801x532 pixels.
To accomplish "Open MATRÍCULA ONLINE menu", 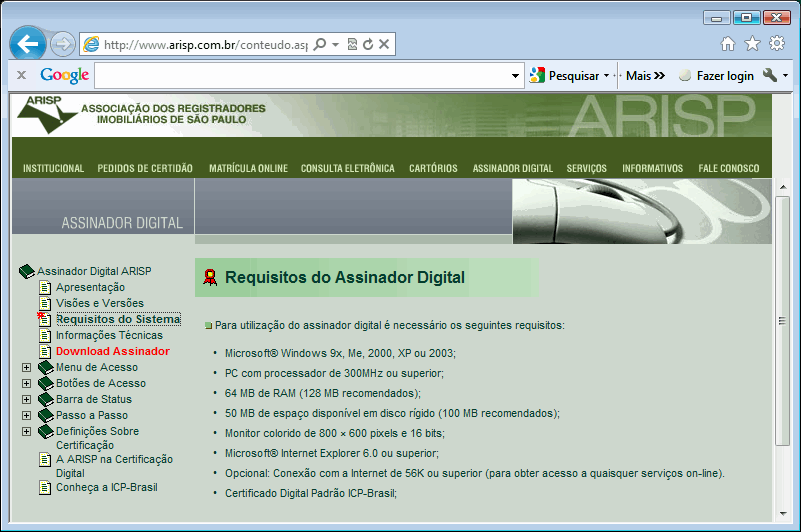I will pyautogui.click(x=248, y=168).
